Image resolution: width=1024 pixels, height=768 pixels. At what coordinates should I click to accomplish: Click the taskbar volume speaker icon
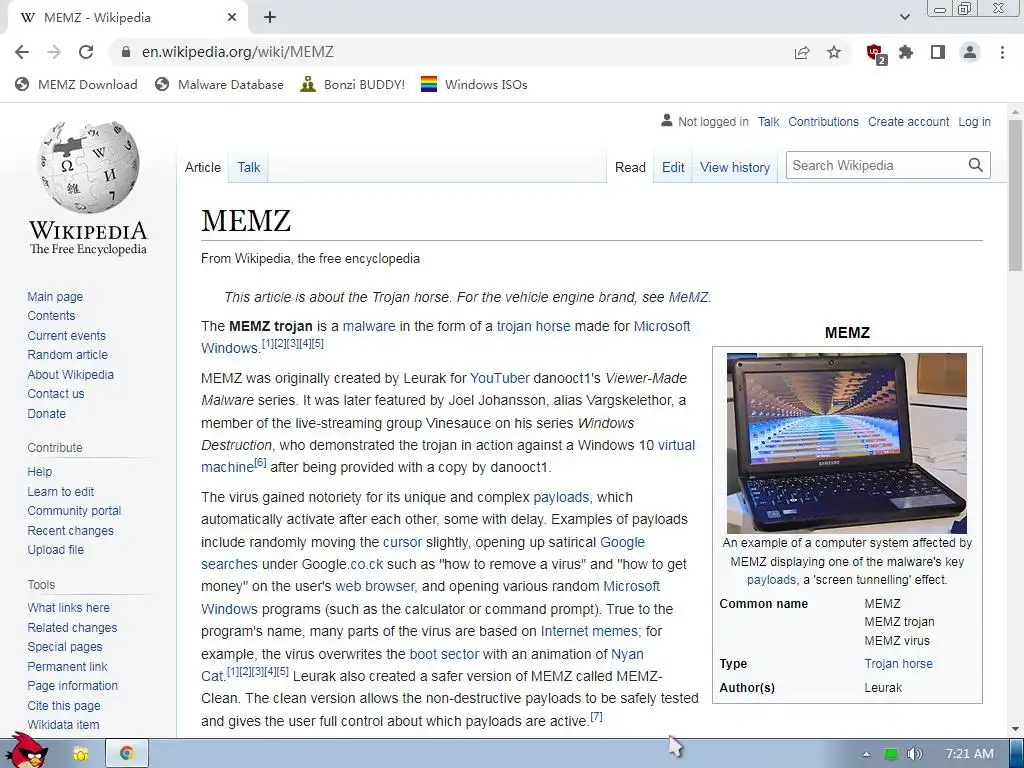point(915,754)
